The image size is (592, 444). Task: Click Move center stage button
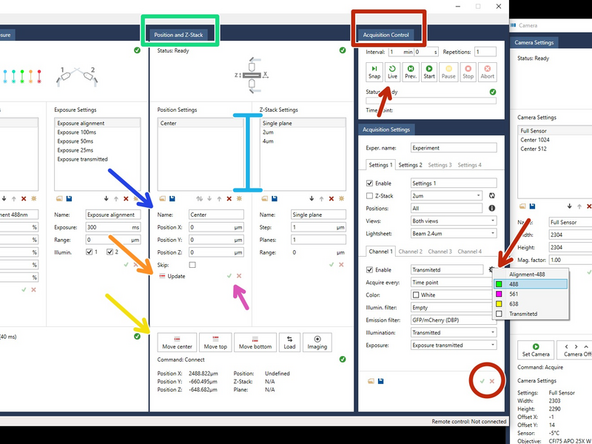coord(177,342)
